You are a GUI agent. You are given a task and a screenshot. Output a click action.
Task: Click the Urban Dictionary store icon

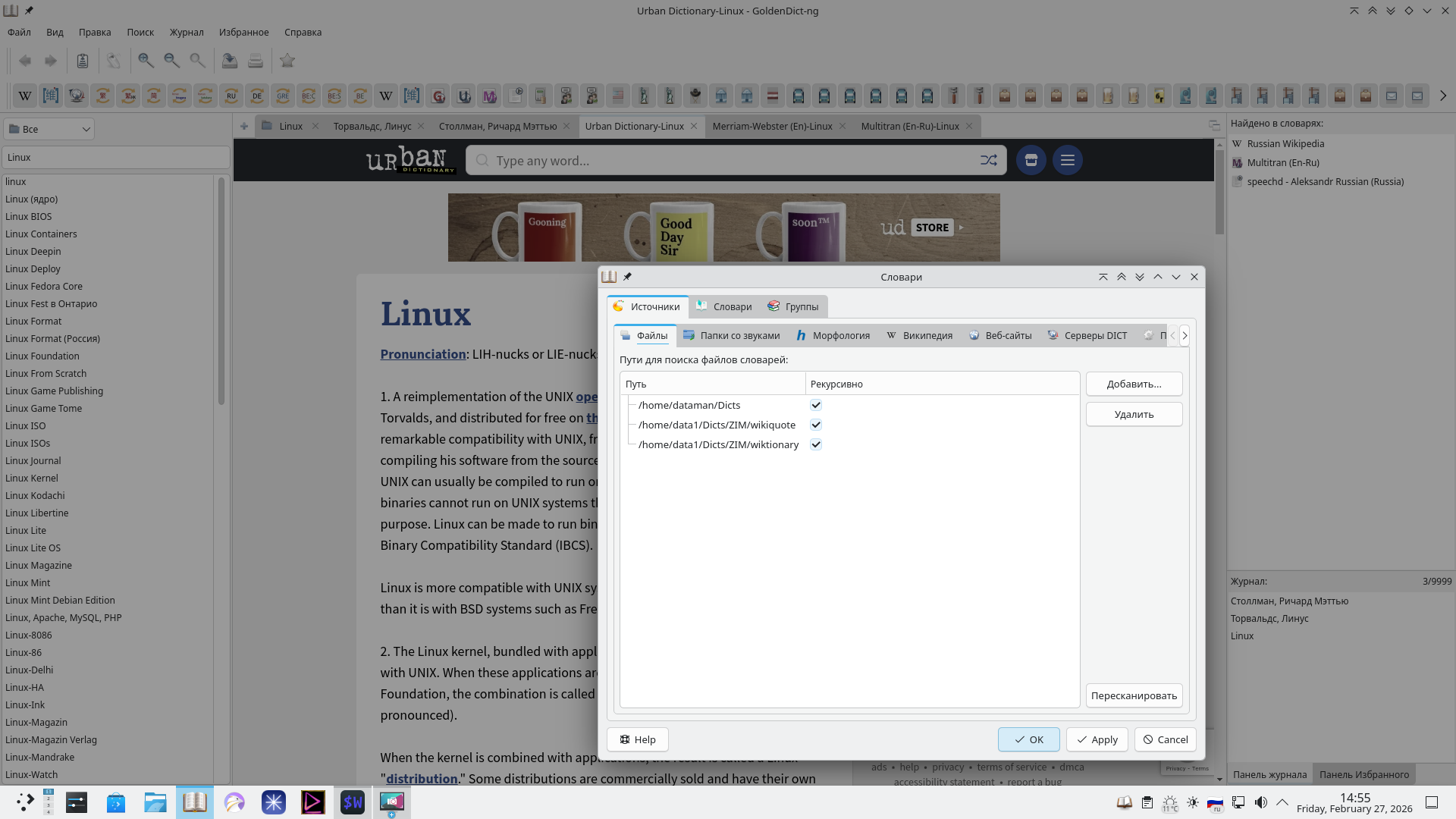[1031, 160]
